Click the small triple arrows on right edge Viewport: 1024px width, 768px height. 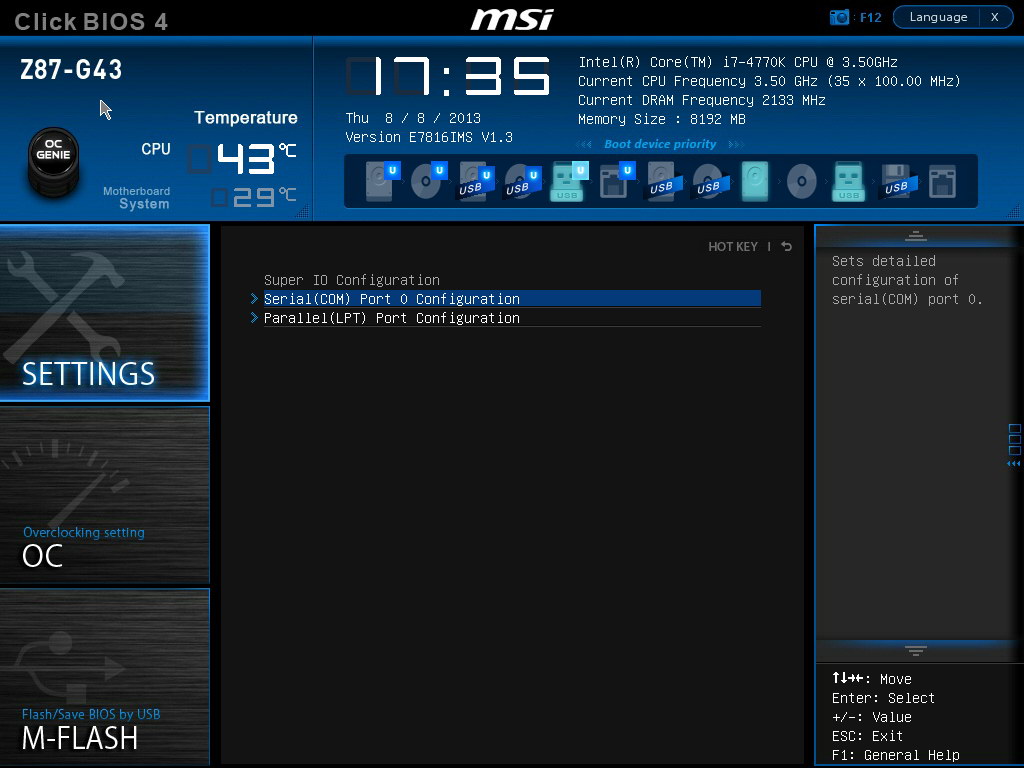click(1014, 464)
